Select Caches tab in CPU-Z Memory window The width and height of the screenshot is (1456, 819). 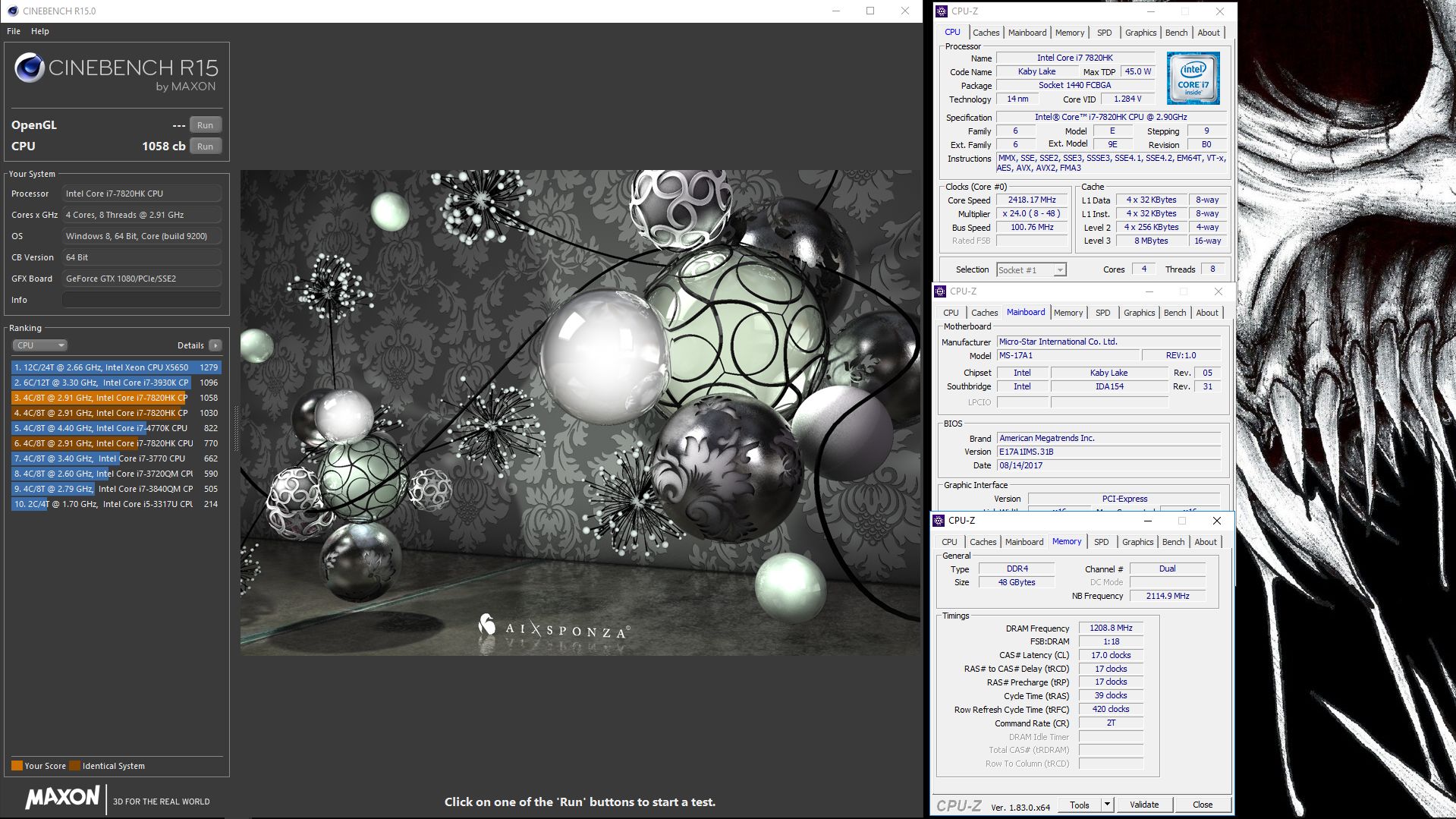983,542
